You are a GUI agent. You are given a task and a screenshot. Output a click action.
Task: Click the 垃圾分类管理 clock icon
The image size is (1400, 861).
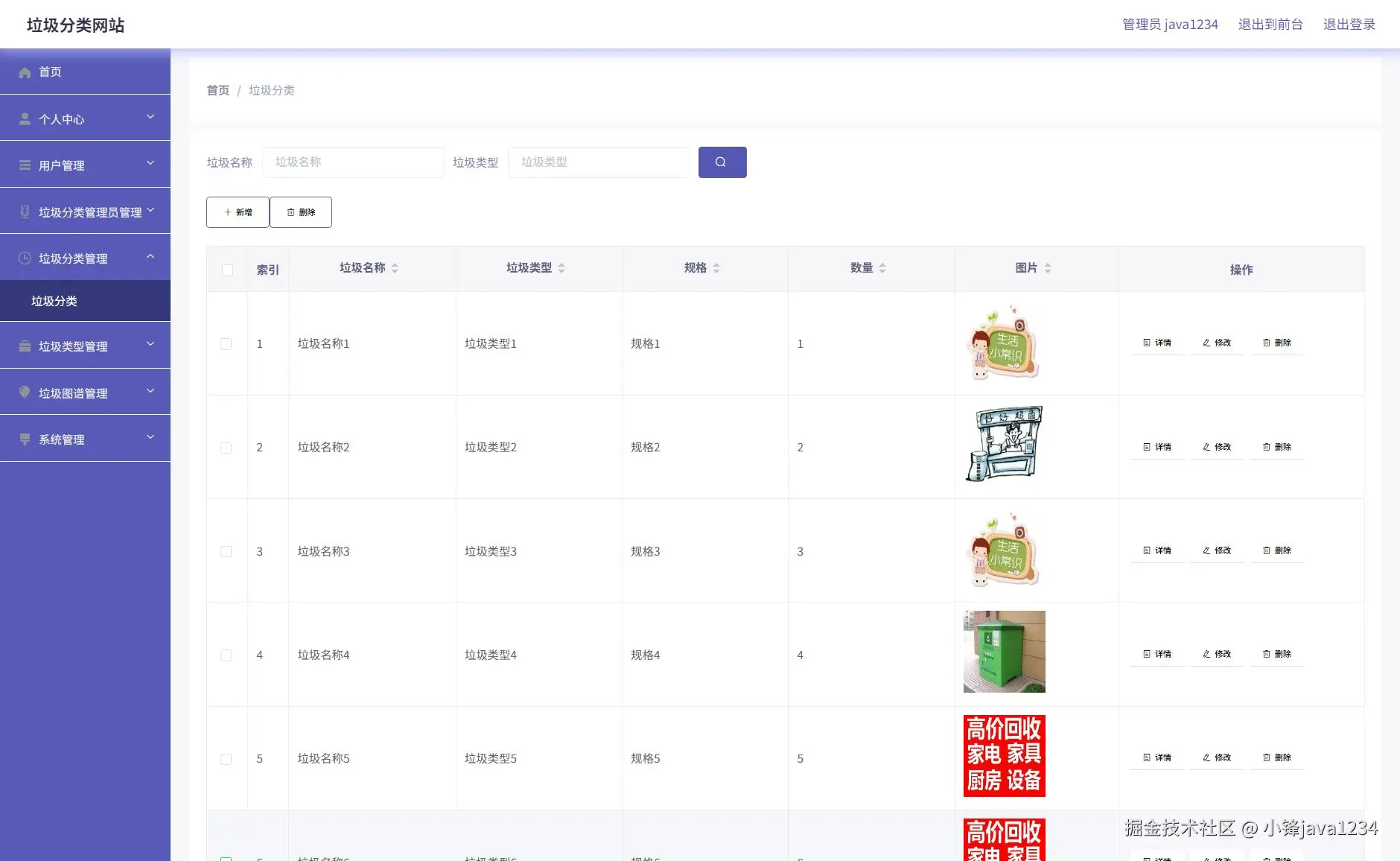coord(25,258)
